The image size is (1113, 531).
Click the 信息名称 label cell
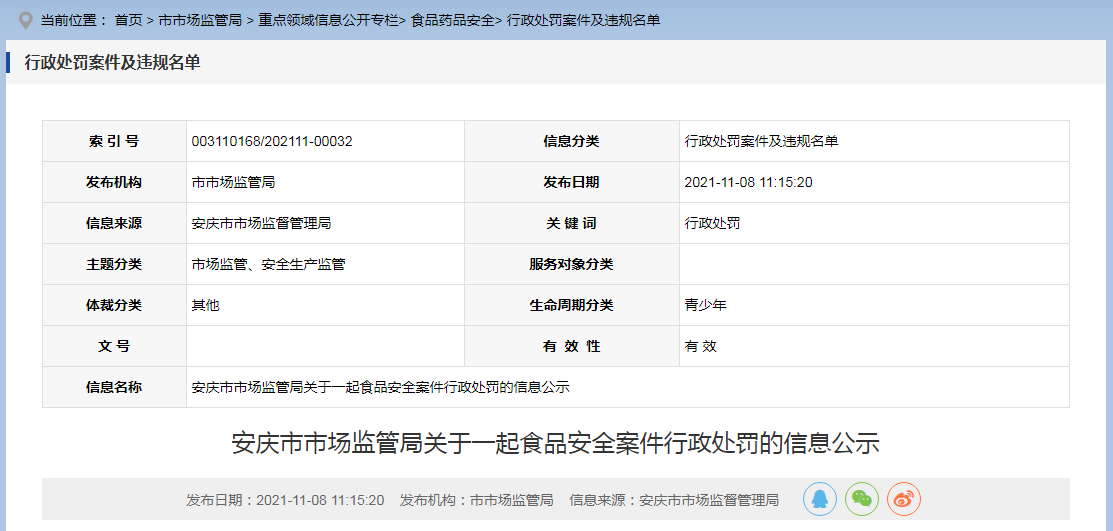pos(114,388)
